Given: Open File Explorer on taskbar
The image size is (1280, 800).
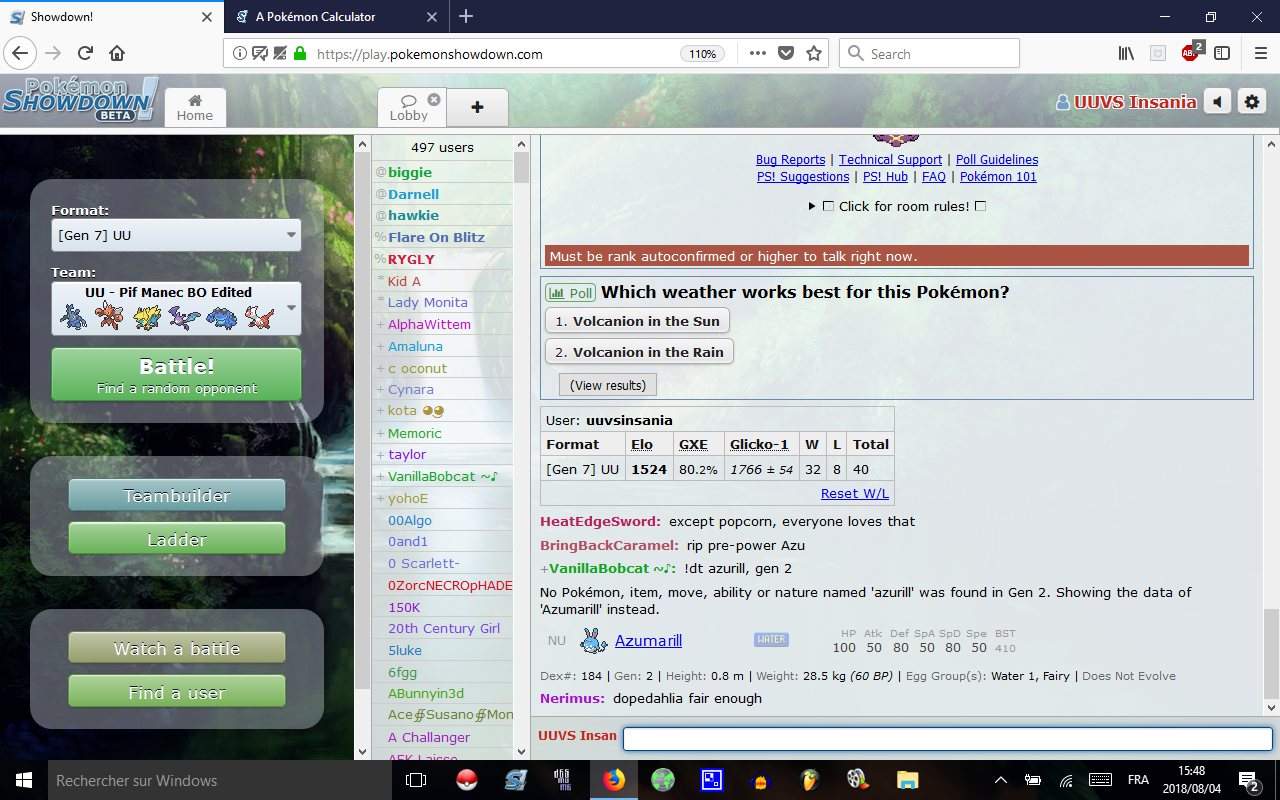Looking at the screenshot, I should pos(907,780).
